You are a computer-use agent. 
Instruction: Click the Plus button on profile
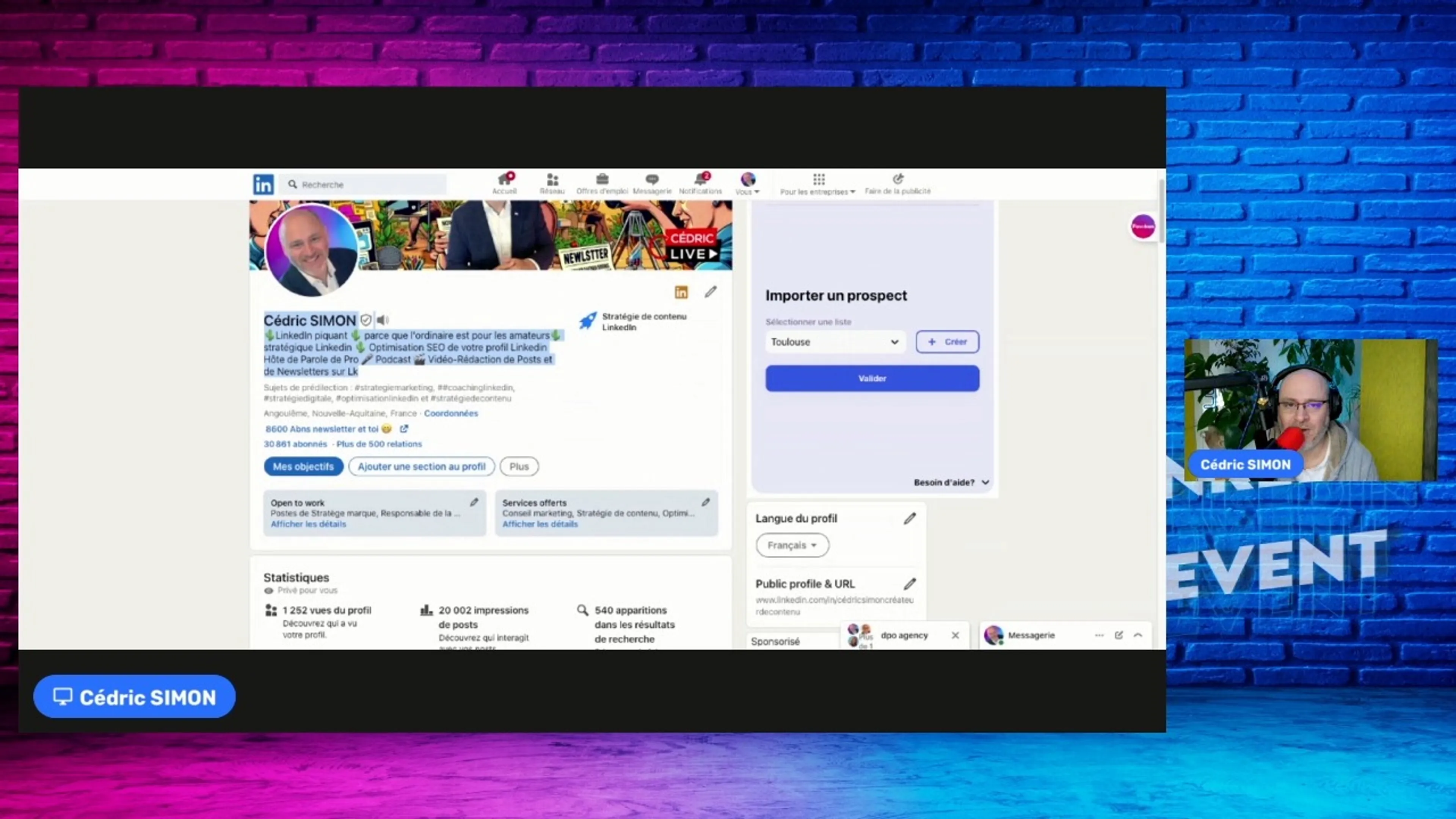click(x=519, y=466)
